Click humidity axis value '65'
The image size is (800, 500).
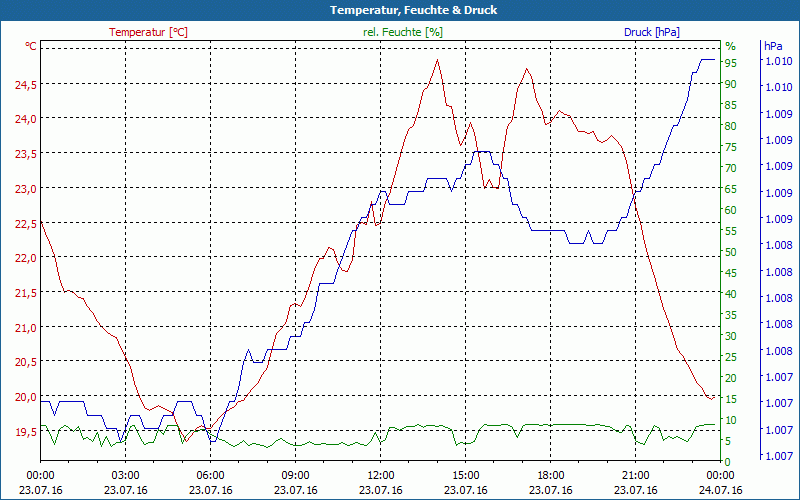click(731, 189)
